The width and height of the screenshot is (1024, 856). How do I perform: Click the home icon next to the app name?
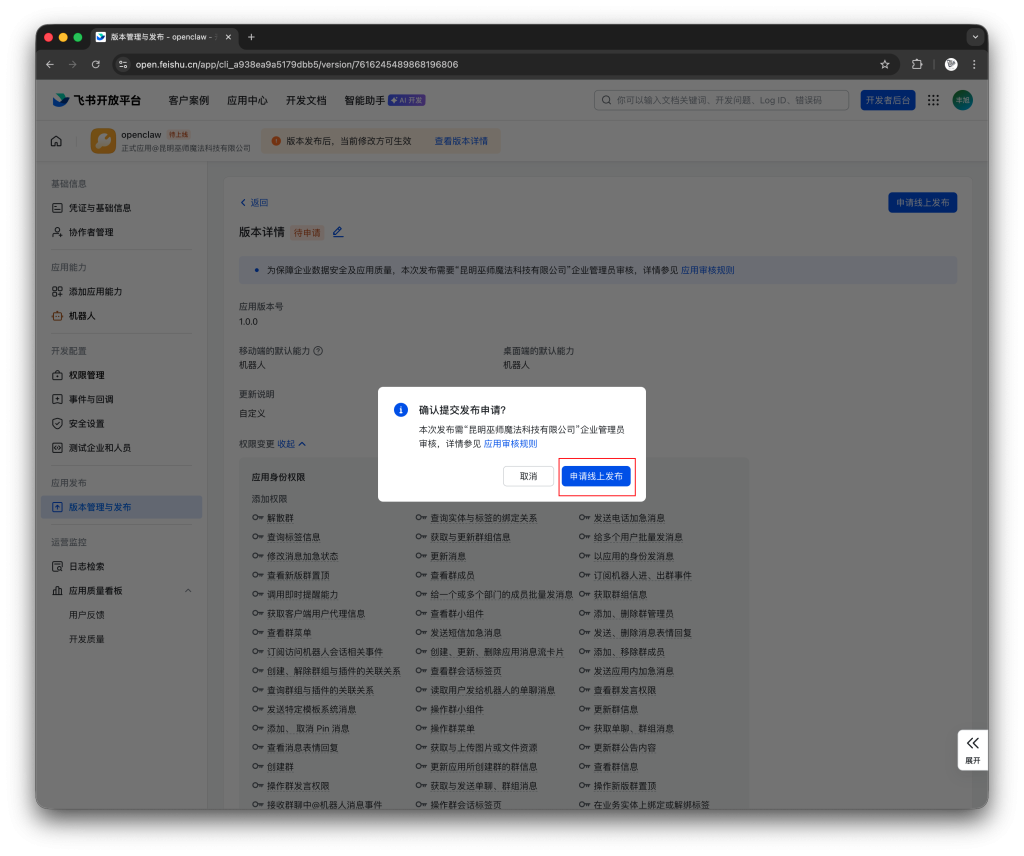click(56, 140)
